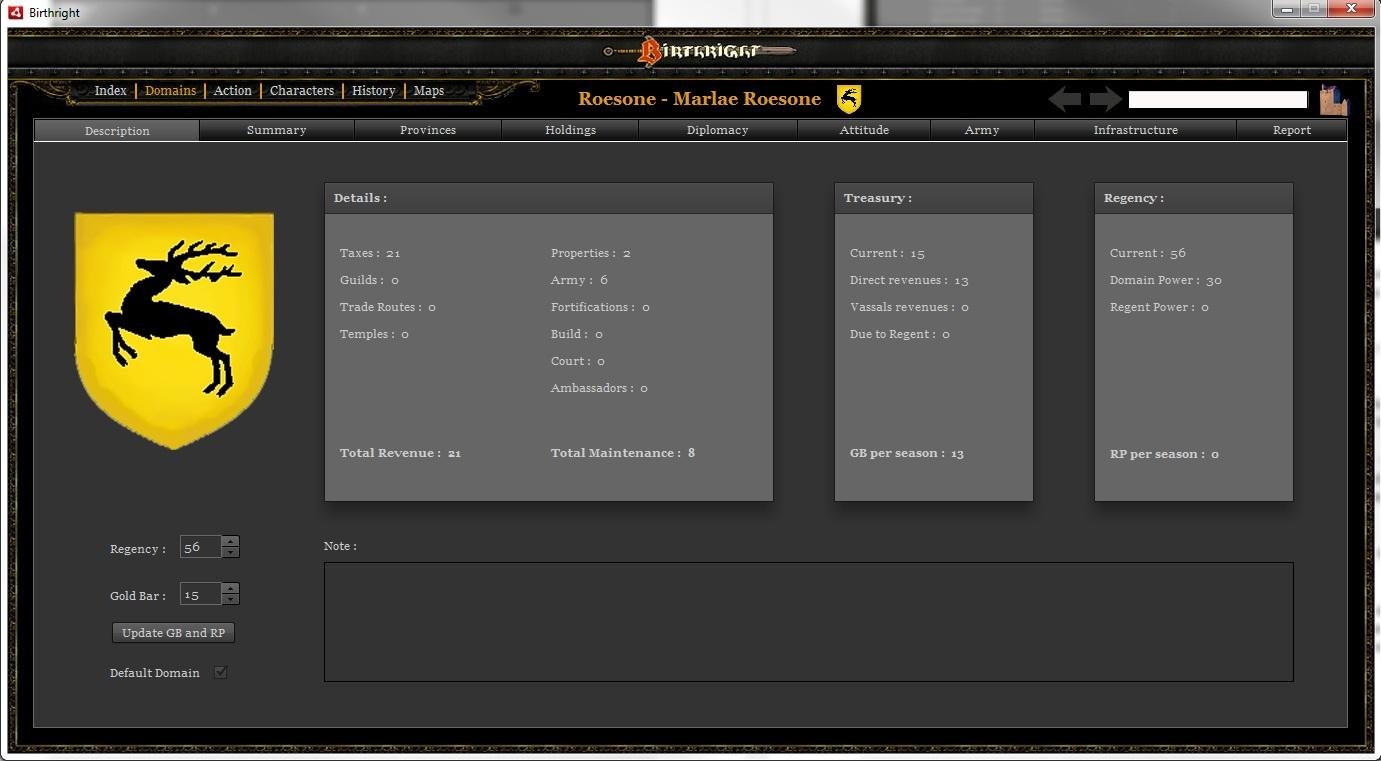The image size is (1381, 761).
Task: Click the Vassals revenues: 0 line
Action: [x=909, y=307]
